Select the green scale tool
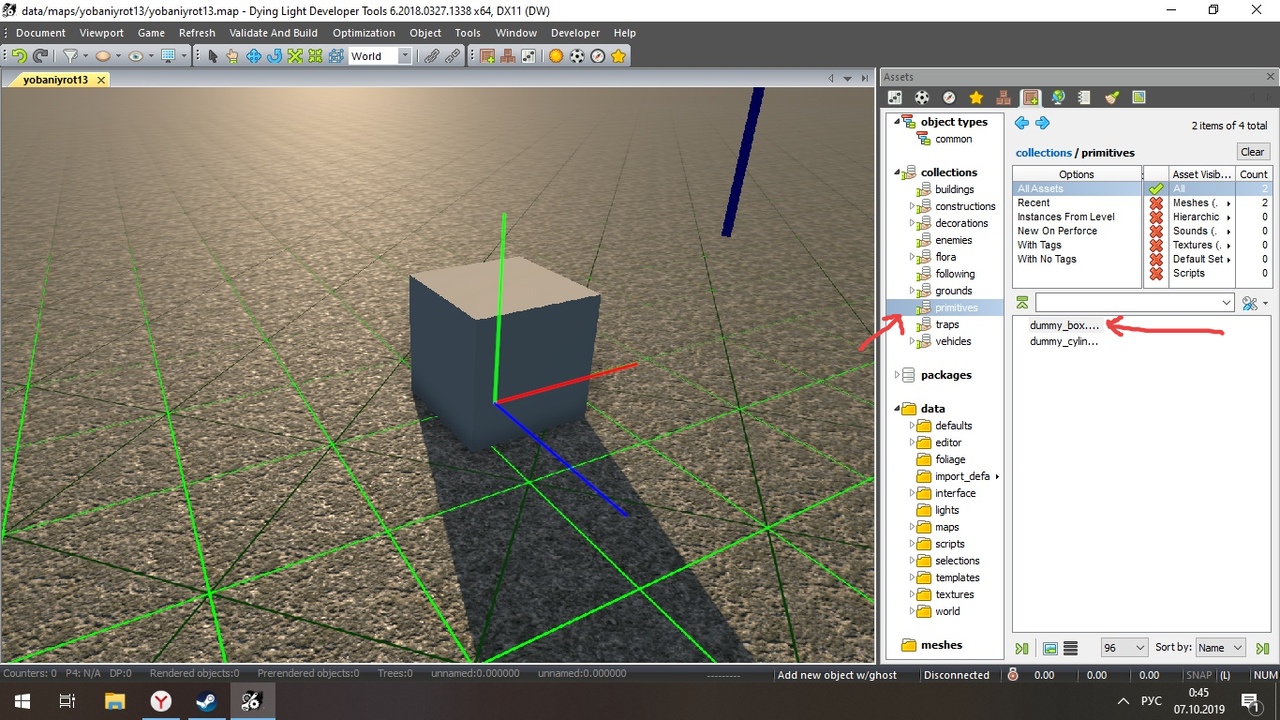The height and width of the screenshot is (720, 1280). pos(295,56)
